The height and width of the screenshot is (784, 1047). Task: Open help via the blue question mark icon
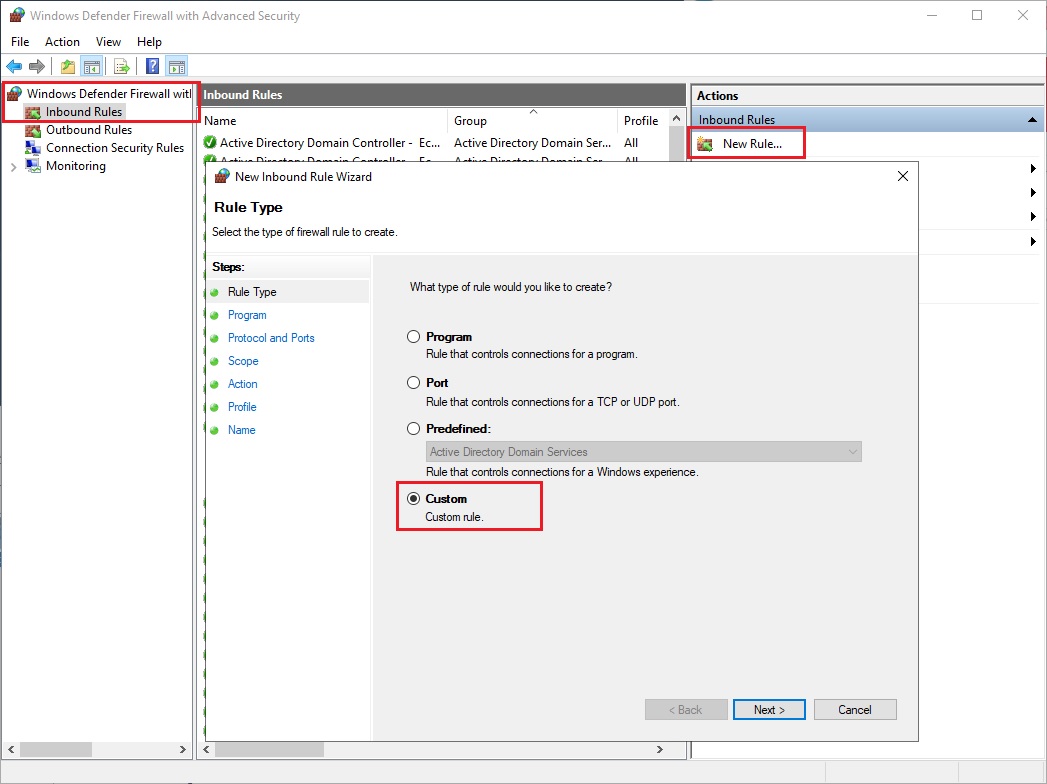[152, 66]
